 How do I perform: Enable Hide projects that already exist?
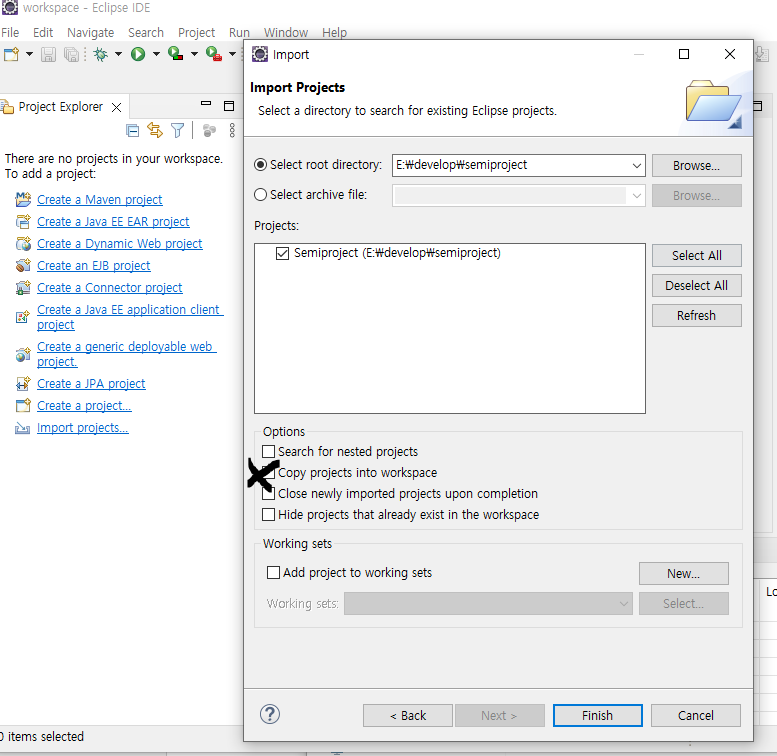point(269,515)
